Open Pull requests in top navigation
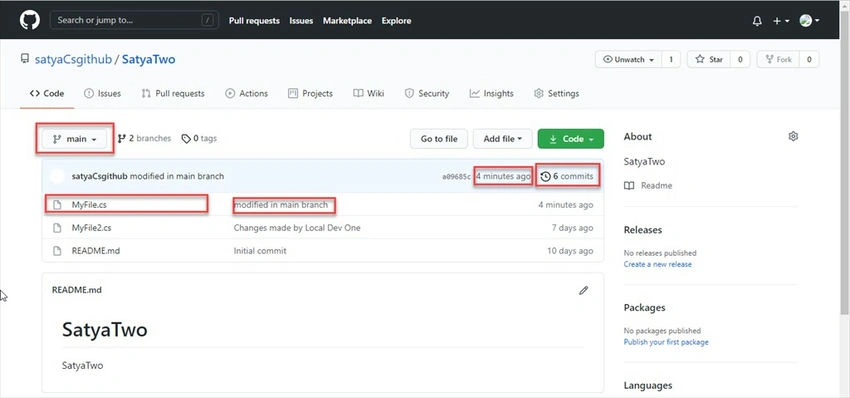Screen dimensions: 850x398 254,21
